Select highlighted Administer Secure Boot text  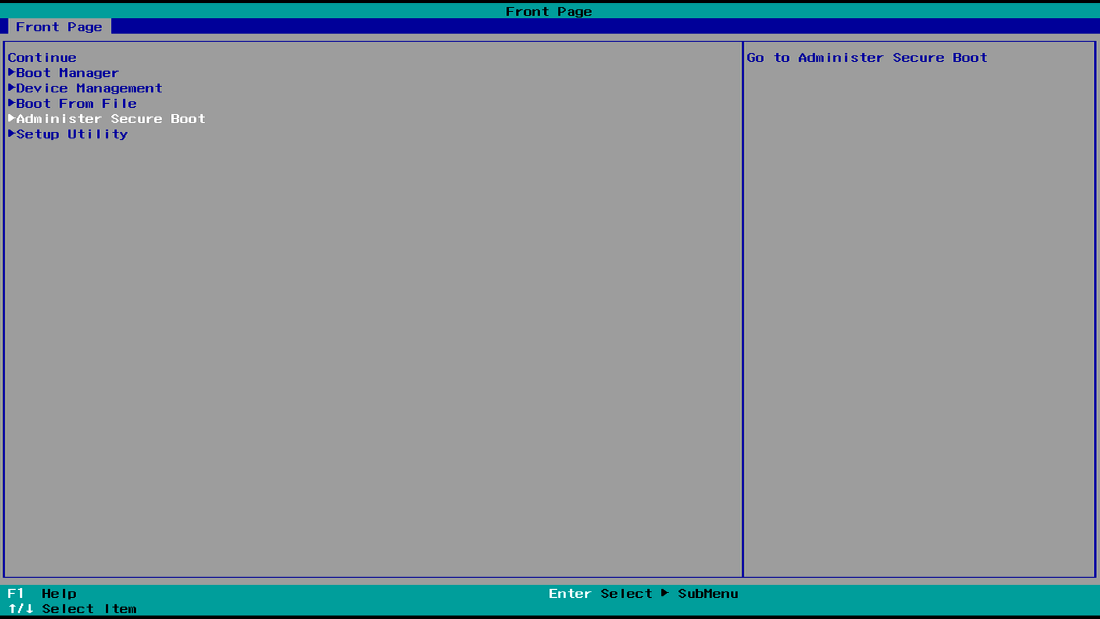[110, 118]
